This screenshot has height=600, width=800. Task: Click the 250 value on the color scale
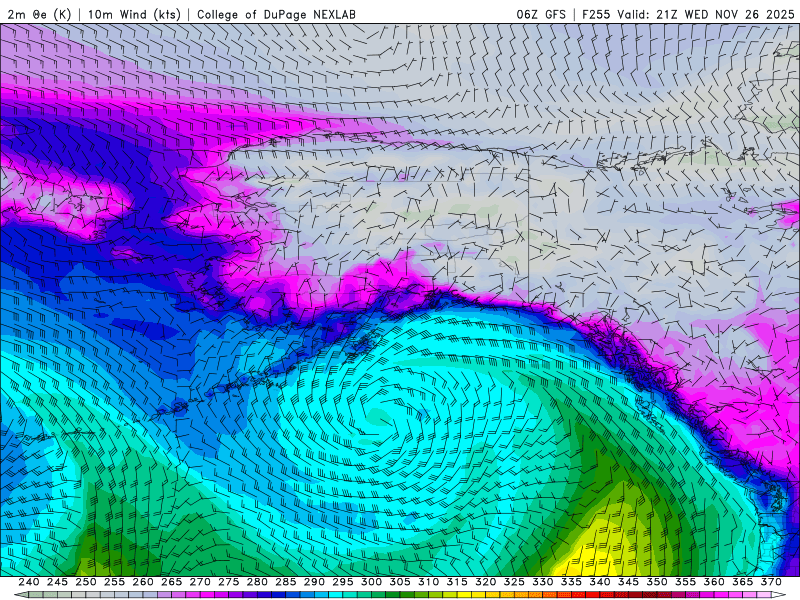click(86, 582)
